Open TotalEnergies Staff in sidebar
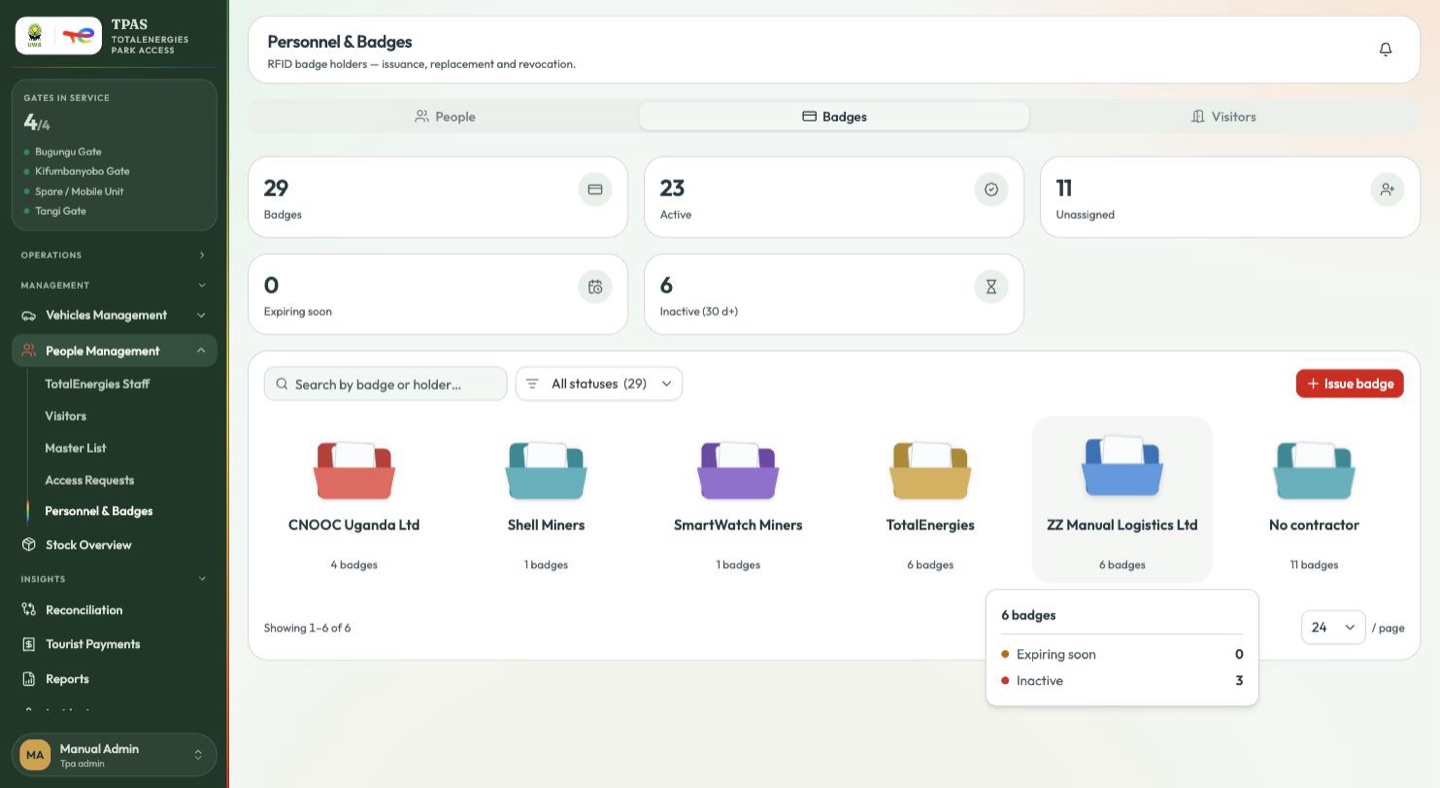The image size is (1440, 788). pos(97,384)
